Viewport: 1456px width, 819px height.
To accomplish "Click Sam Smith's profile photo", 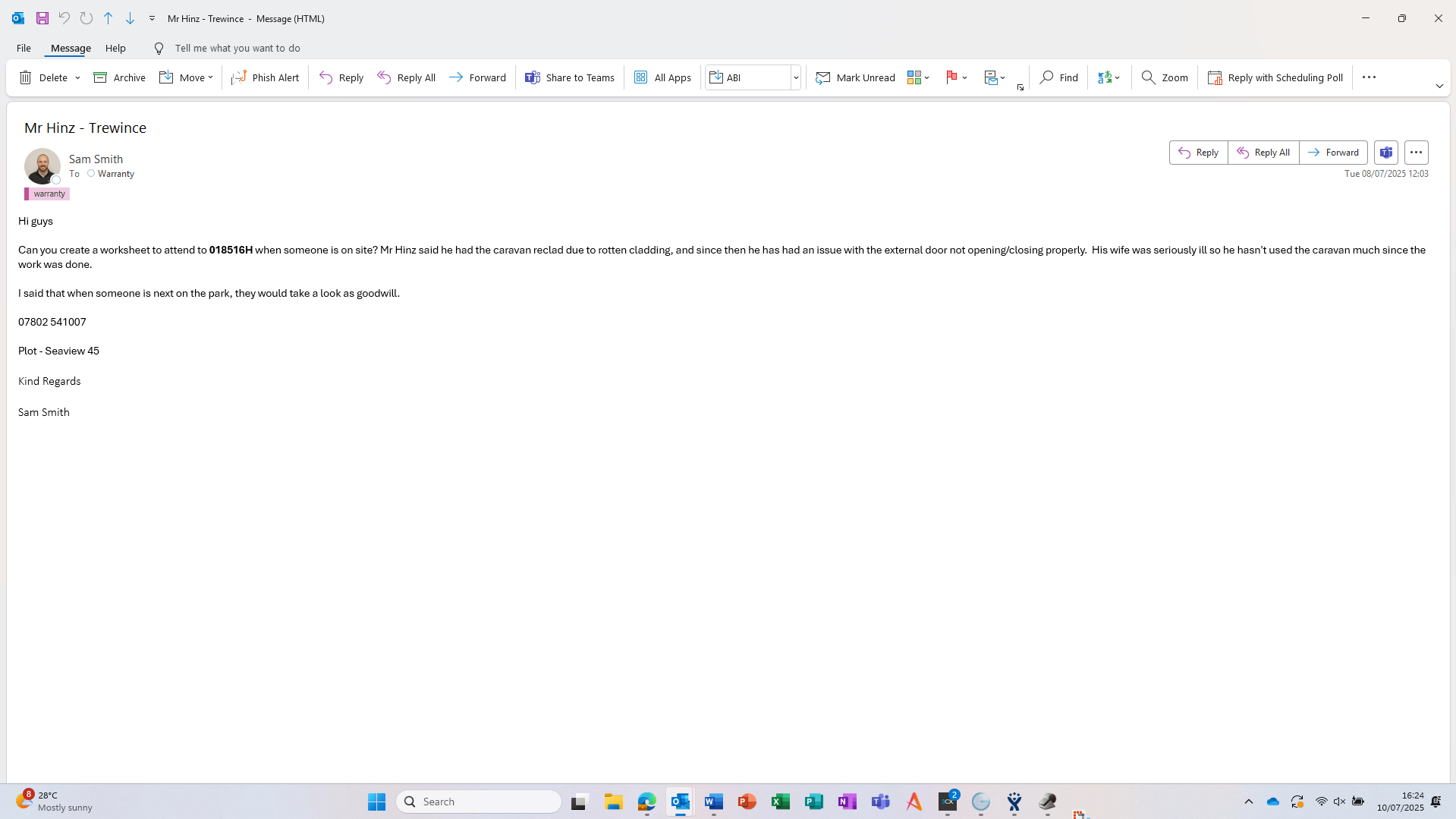I will pyautogui.click(x=42, y=165).
